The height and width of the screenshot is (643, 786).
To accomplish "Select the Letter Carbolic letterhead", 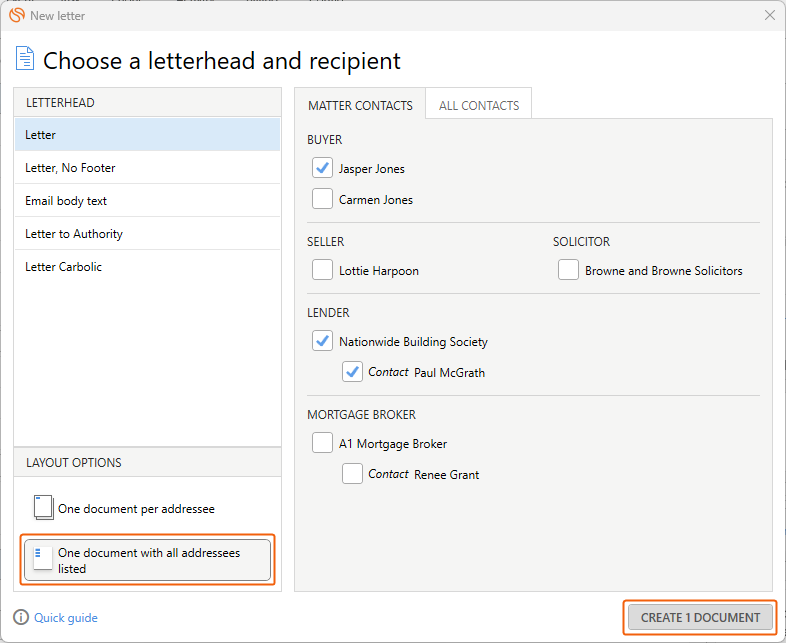I will point(147,267).
